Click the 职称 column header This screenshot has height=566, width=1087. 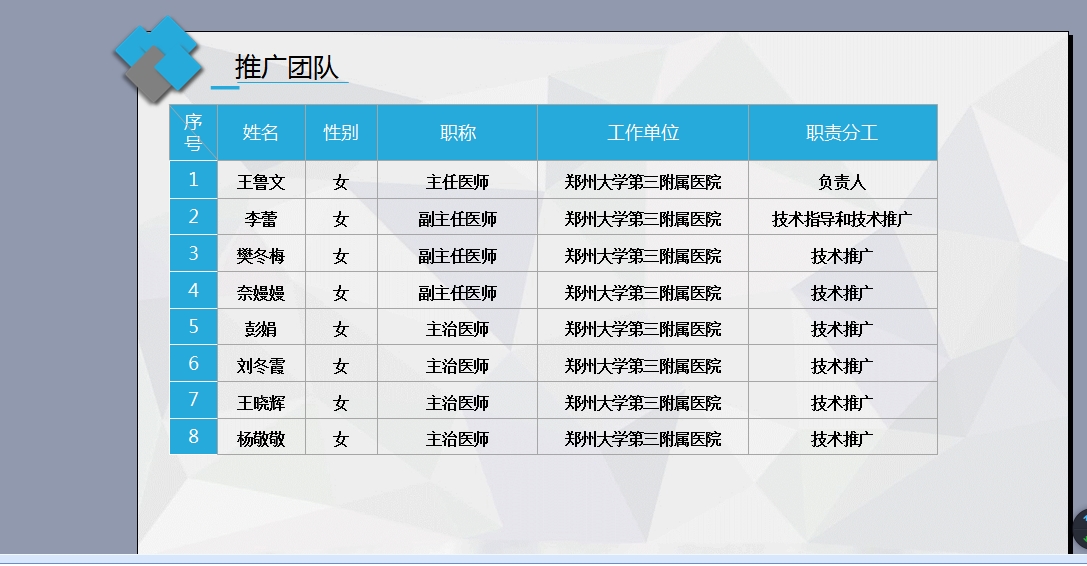457,132
